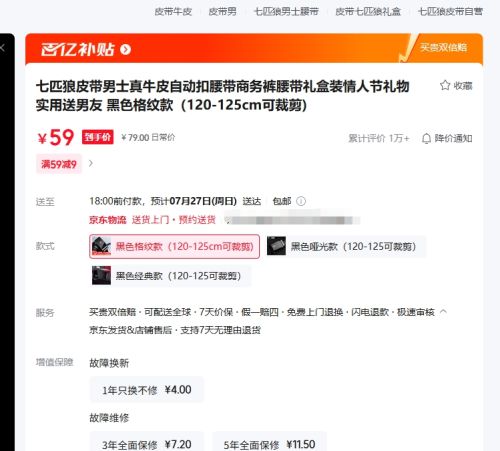The image size is (500, 451).
Task: Open 皮带七匹狼礼盒 search suggestion
Action: (x=368, y=12)
